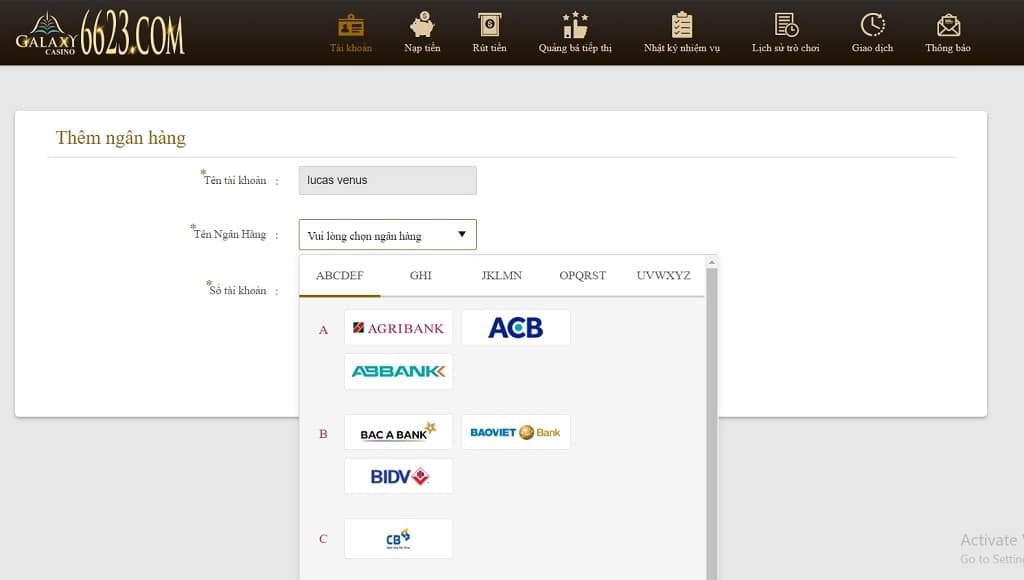Switch to the OPQRST tab
Viewport: 1024px width, 580px height.
click(x=583, y=276)
